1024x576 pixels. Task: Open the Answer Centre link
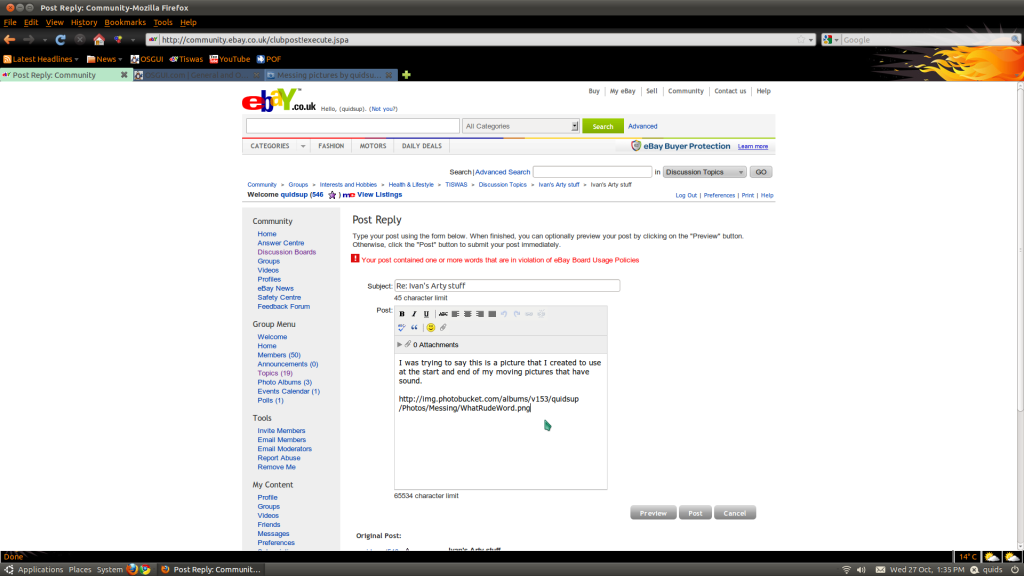coord(280,243)
